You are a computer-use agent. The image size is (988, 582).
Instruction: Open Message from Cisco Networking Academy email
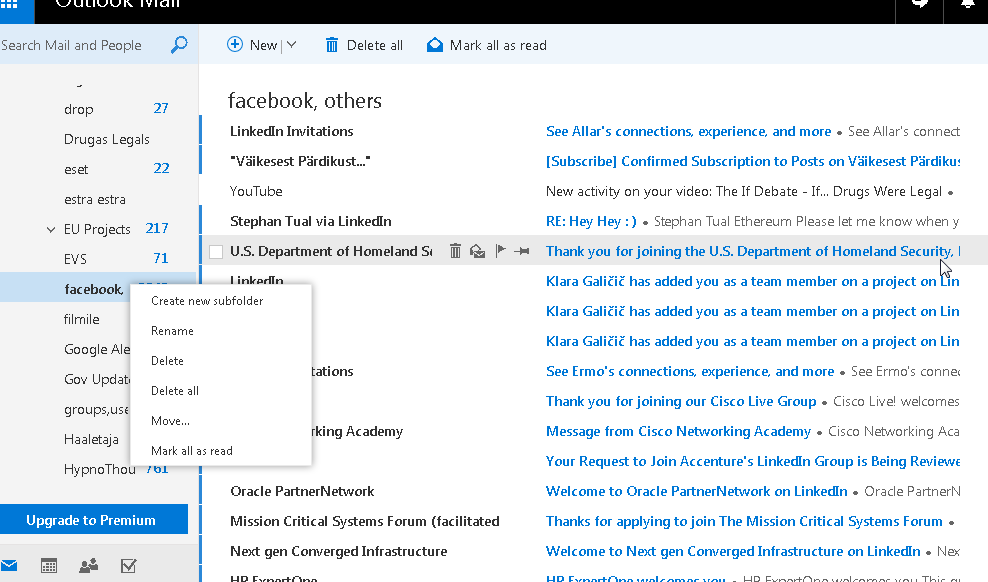678,431
